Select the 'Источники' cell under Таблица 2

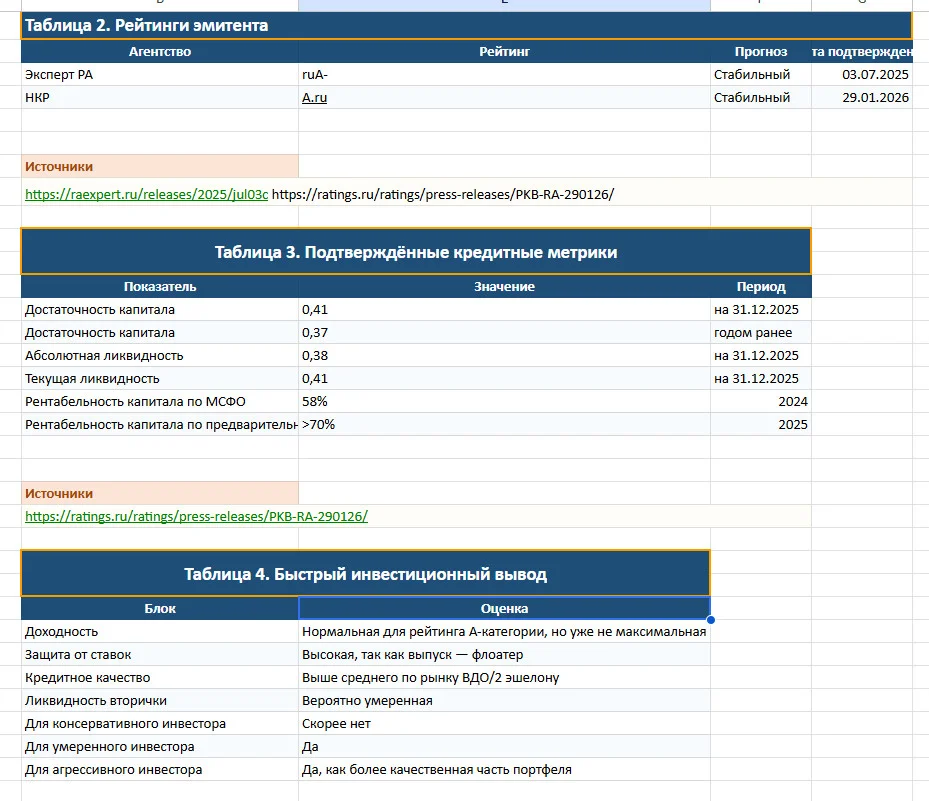[x=160, y=166]
